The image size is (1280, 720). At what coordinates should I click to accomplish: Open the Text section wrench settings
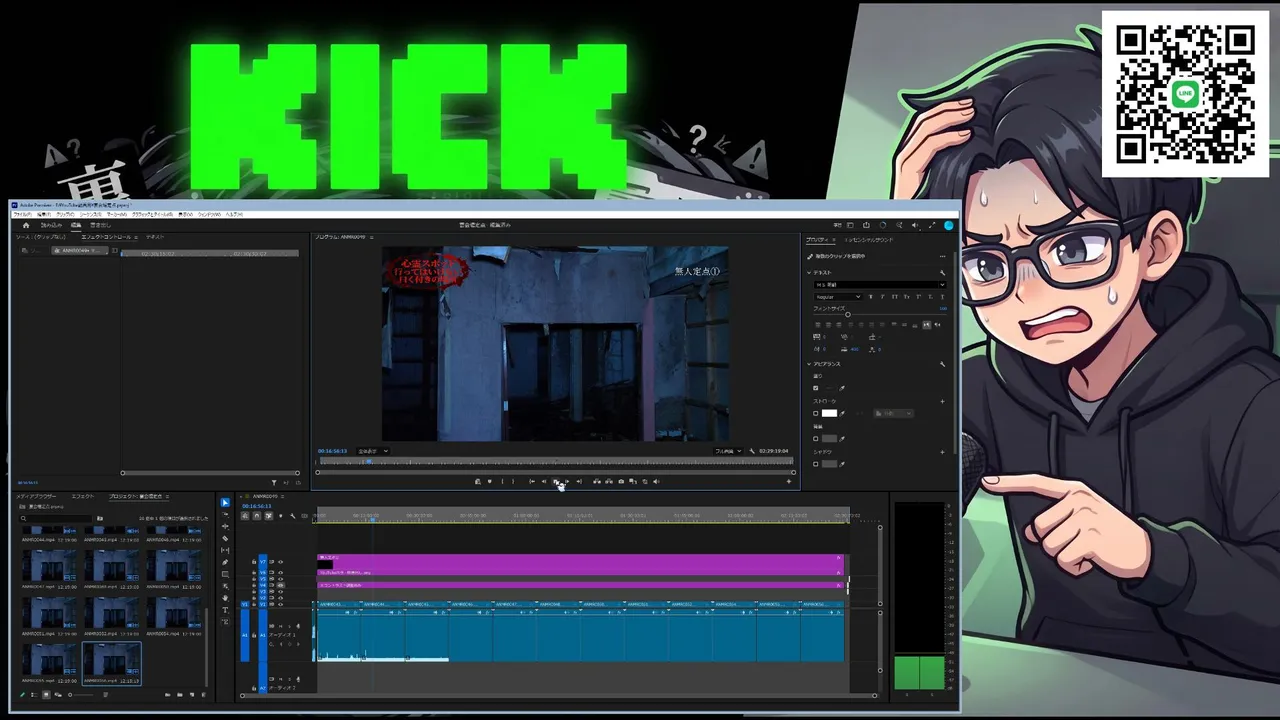point(942,272)
